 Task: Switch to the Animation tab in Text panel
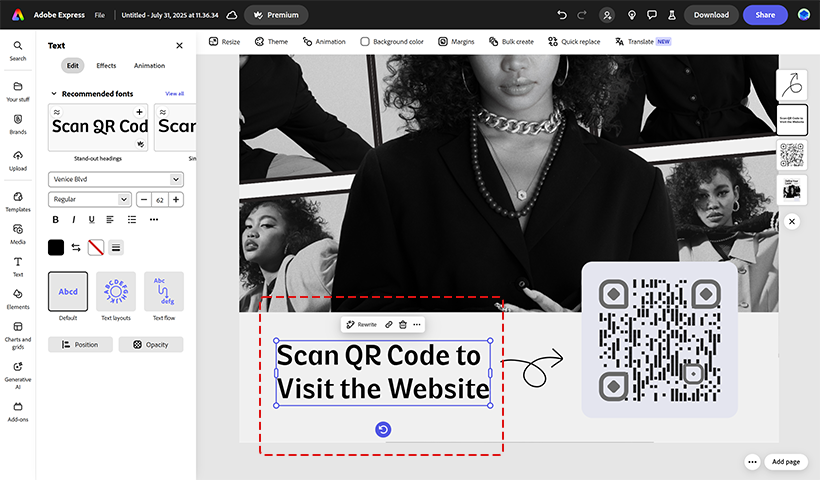coord(149,65)
